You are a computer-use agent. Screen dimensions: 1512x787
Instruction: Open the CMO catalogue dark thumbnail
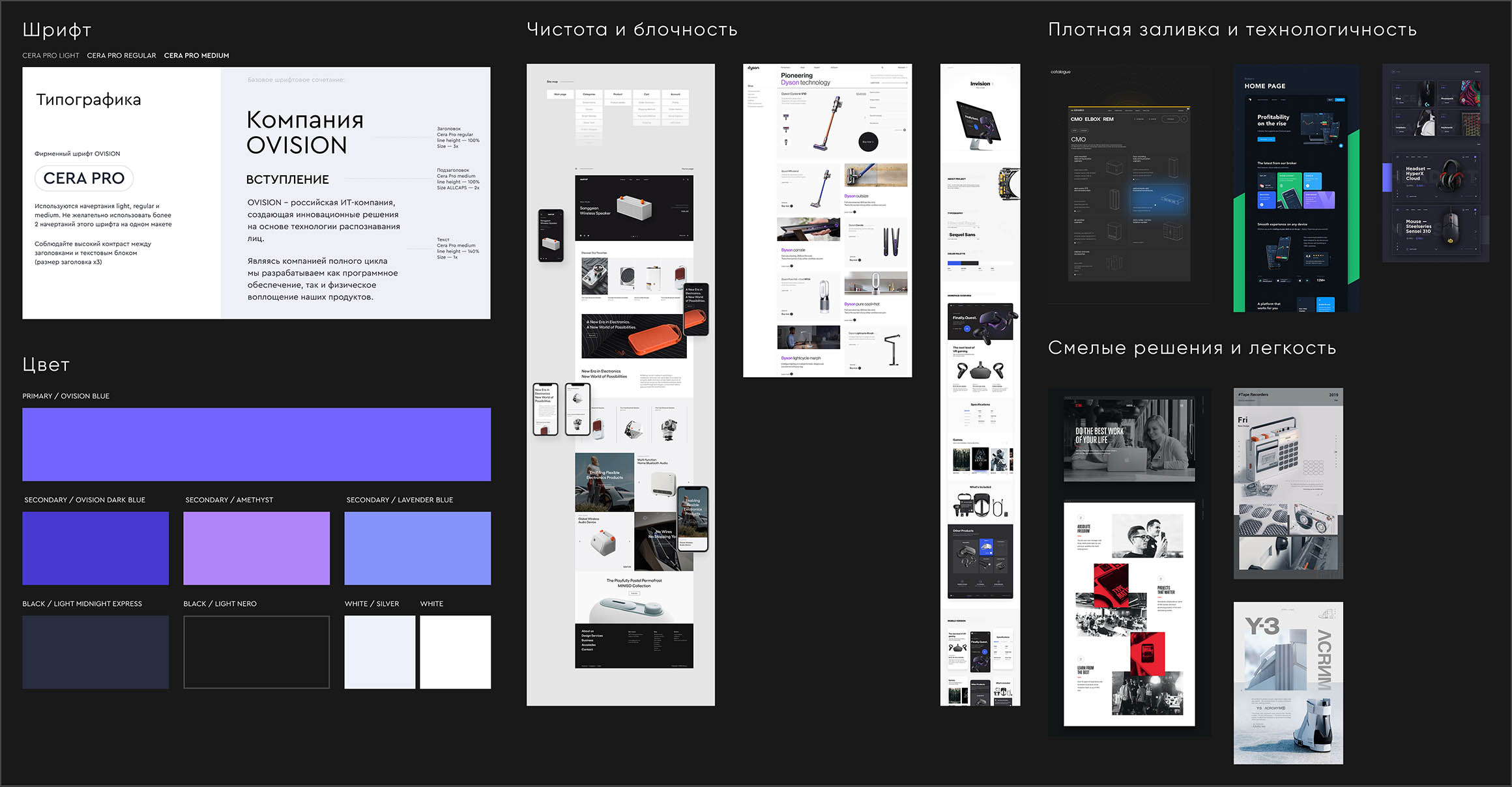1129,194
